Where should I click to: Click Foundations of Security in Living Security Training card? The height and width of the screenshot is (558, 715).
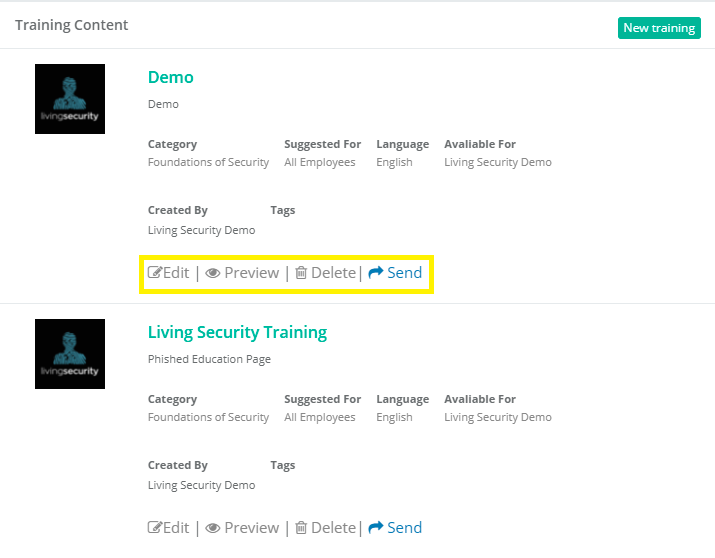(x=208, y=417)
